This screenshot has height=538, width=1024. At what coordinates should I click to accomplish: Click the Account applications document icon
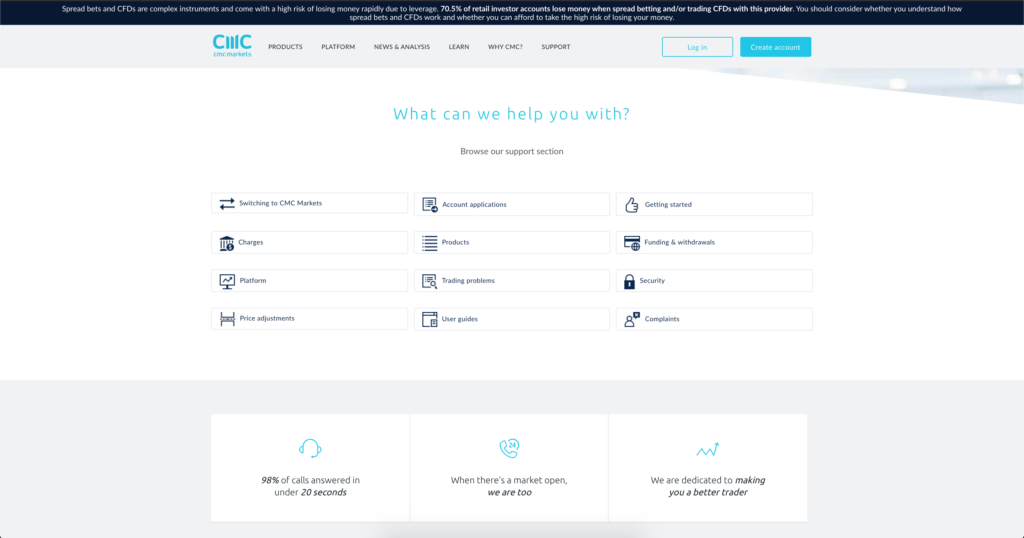(x=429, y=205)
